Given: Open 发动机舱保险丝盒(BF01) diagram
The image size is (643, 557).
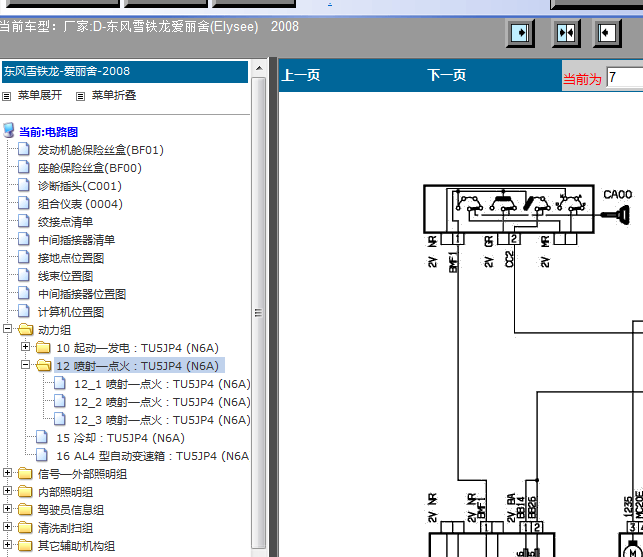Looking at the screenshot, I should click(x=100, y=150).
